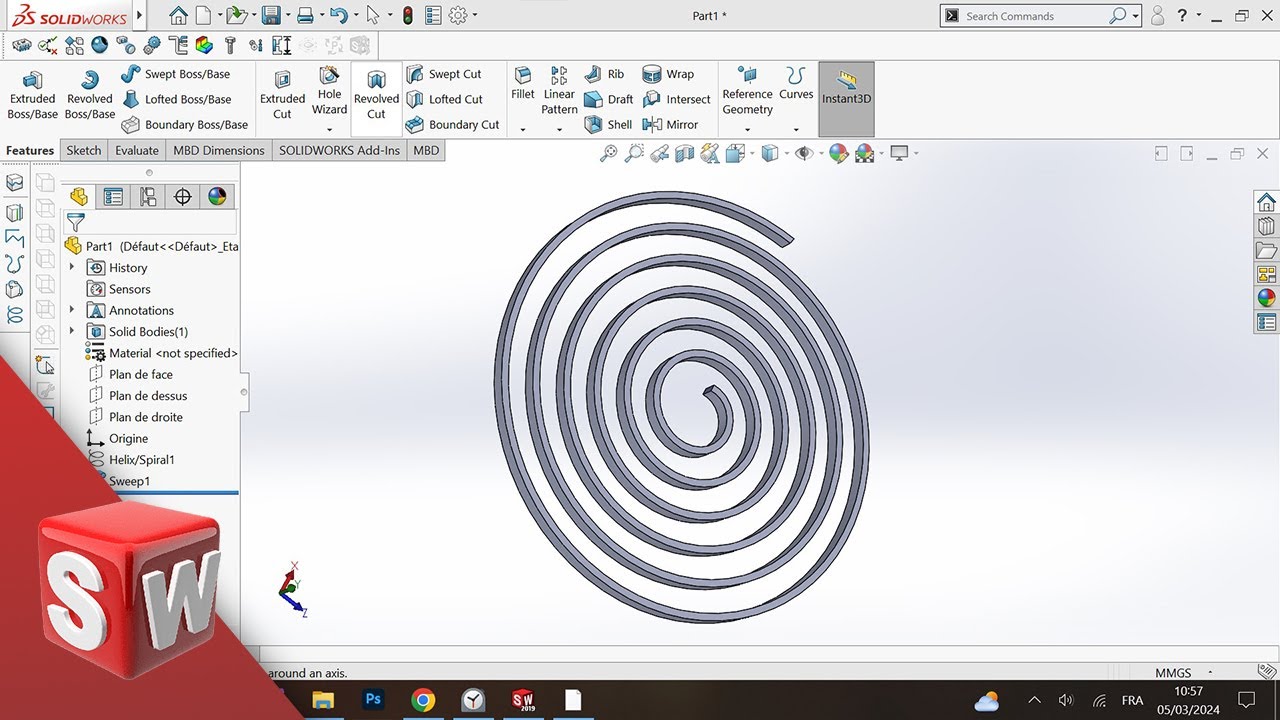
Task: Open Reference Geometry tools
Action: [x=748, y=90]
